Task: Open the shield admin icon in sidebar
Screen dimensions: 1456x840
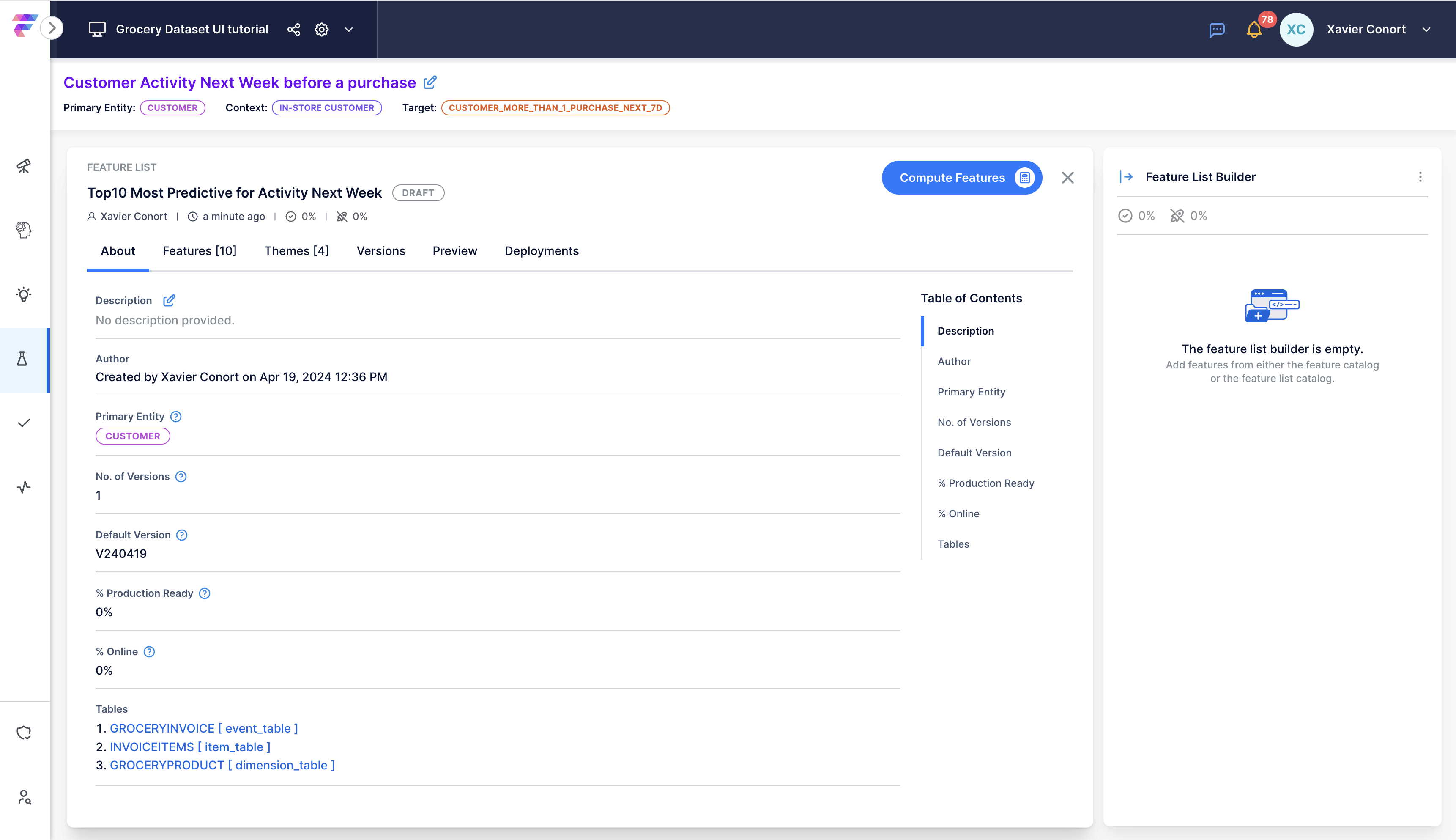Action: (24, 733)
